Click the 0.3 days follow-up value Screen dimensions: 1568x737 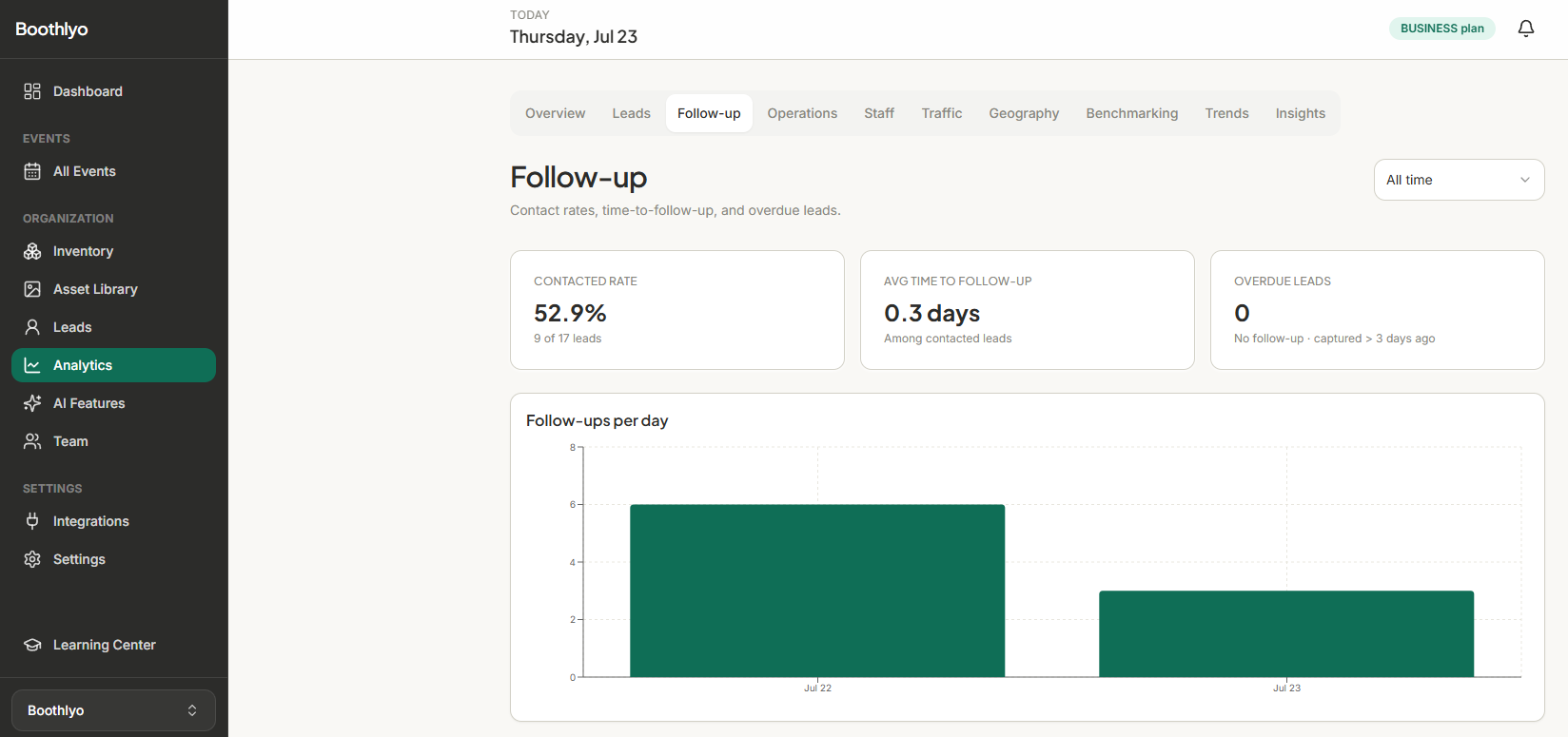(931, 313)
